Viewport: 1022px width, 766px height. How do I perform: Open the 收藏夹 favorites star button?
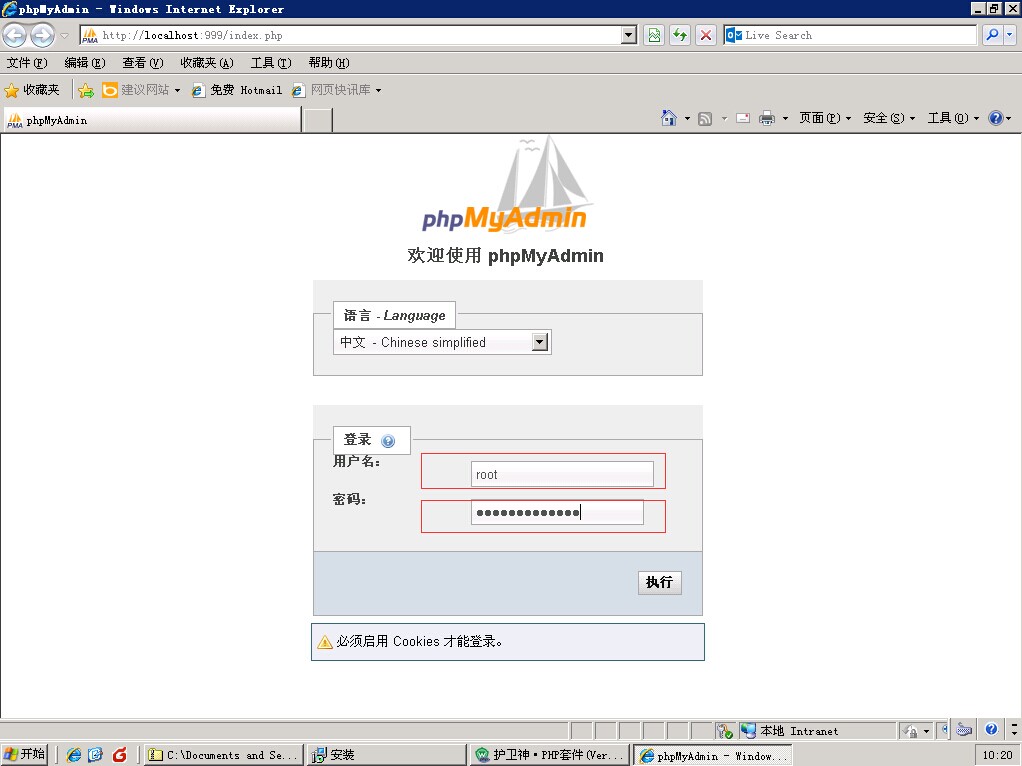coord(32,90)
